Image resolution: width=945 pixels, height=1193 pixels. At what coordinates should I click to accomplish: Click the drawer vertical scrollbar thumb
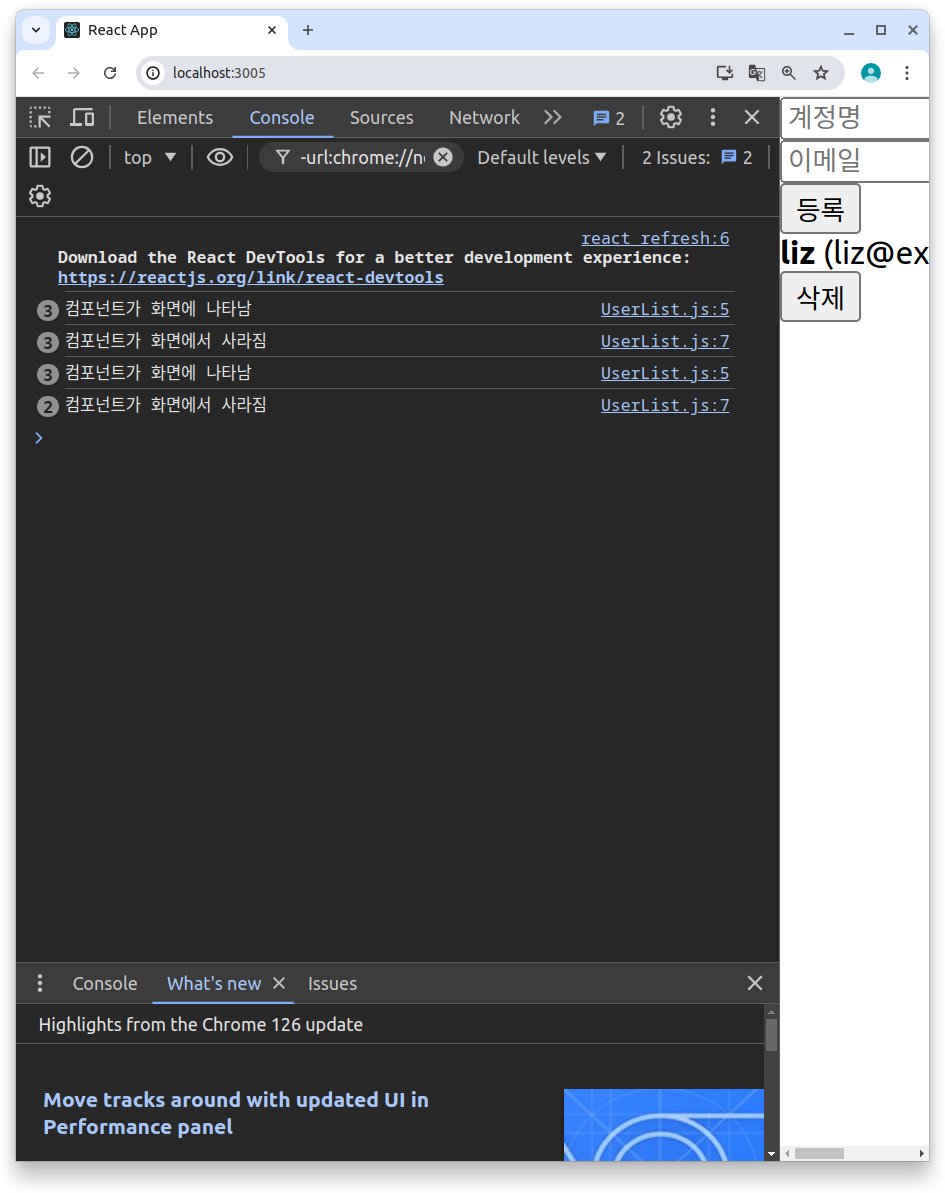tap(772, 1035)
